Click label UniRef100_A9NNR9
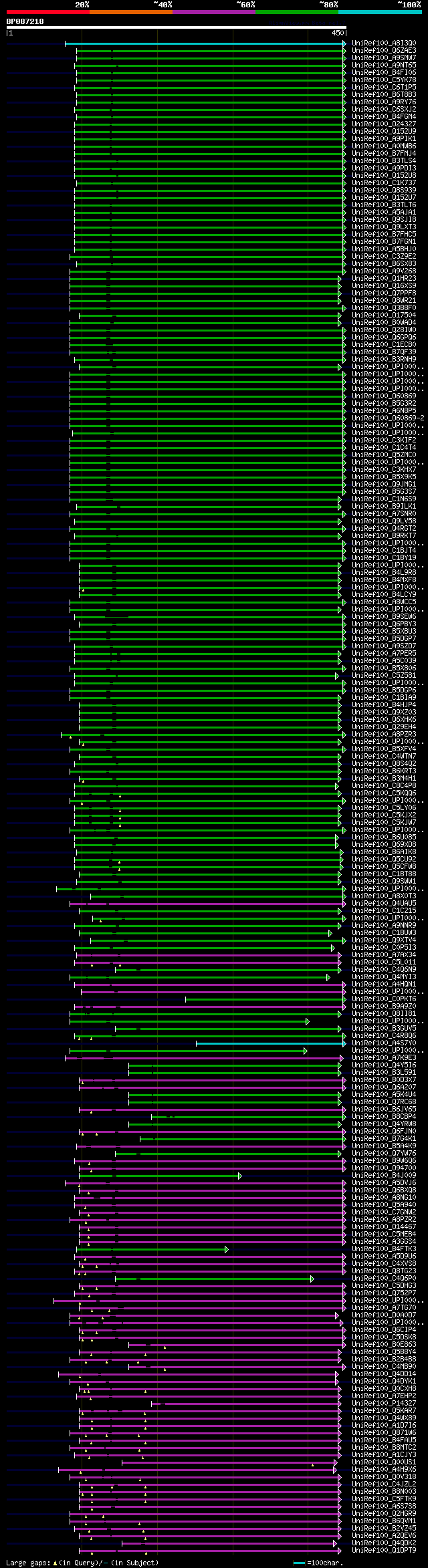 (384, 926)
